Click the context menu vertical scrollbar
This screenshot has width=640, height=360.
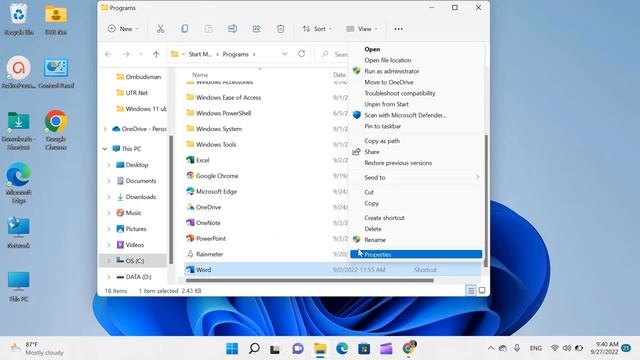486,201
